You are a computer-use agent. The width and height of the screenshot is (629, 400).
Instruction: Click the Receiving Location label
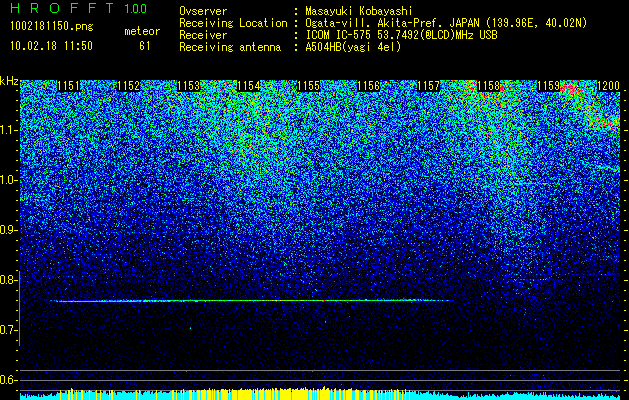point(233,23)
